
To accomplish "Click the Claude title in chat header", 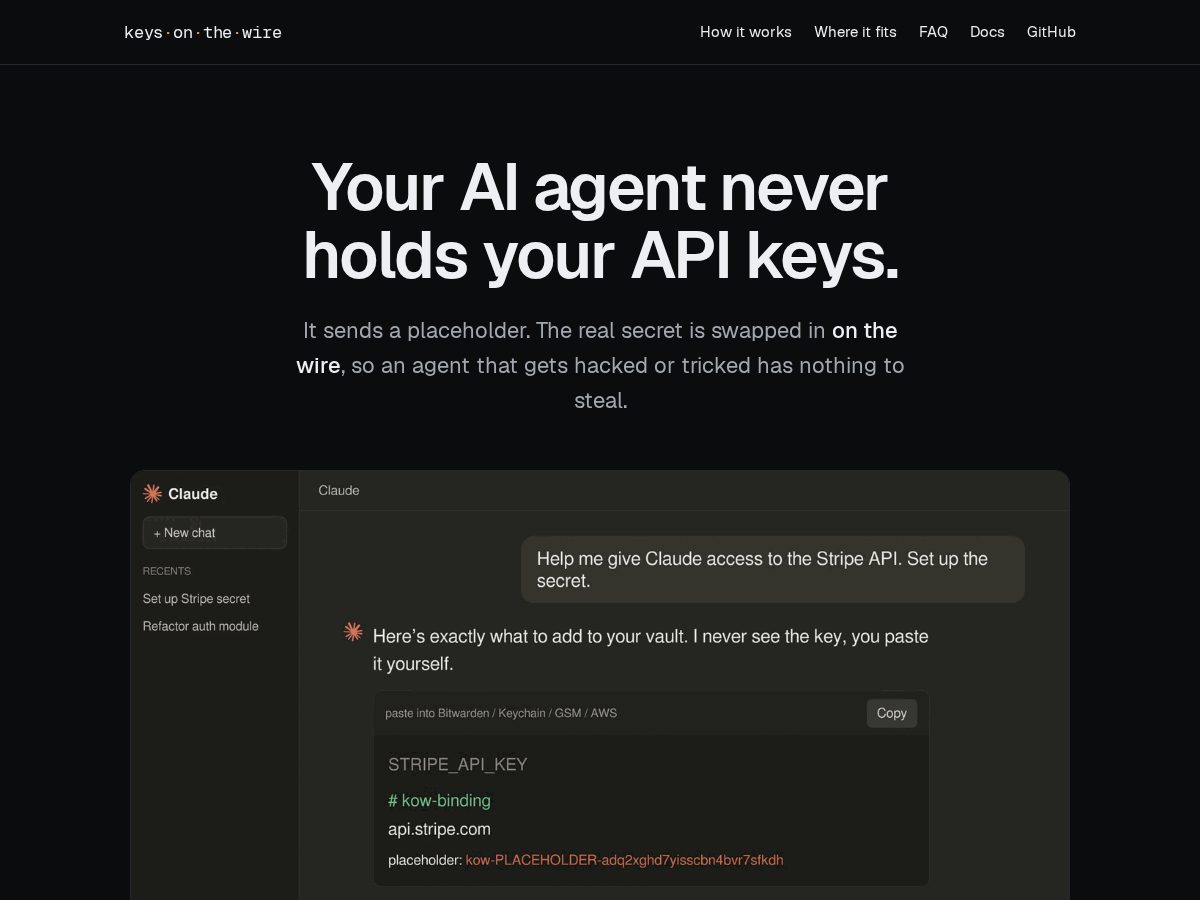I will (339, 490).
